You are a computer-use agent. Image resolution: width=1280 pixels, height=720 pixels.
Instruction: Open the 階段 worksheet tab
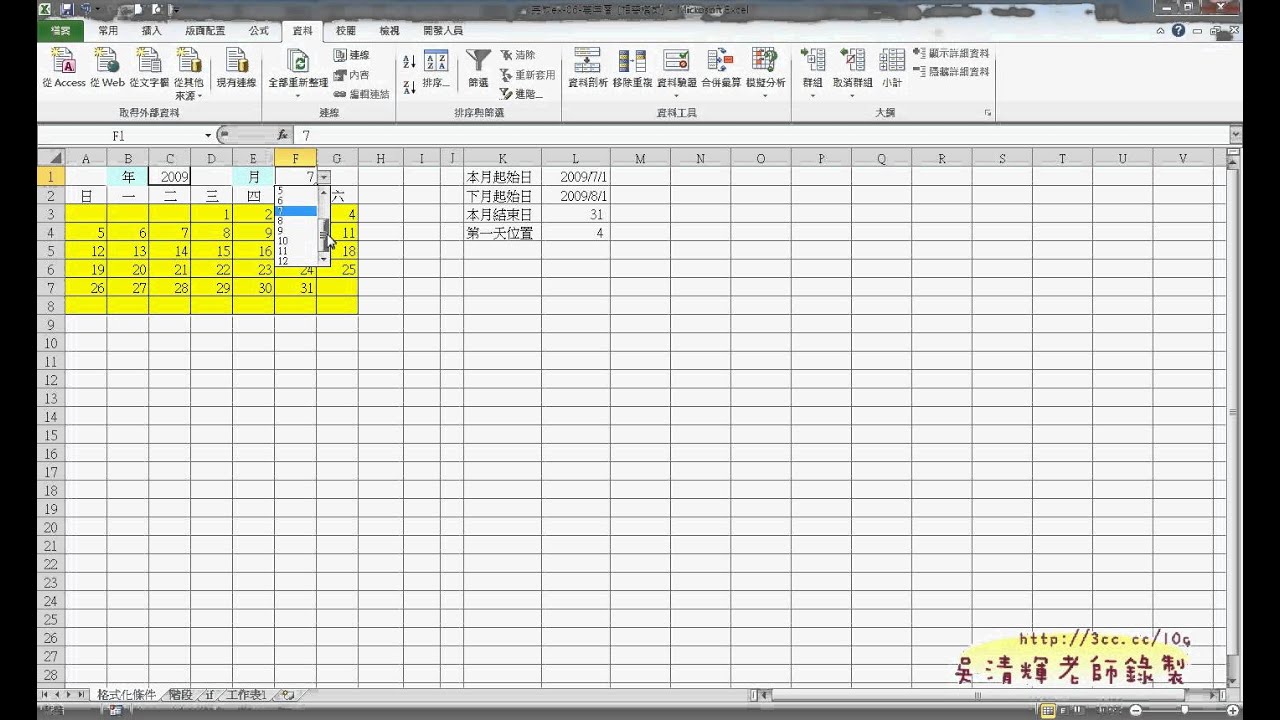click(x=180, y=694)
